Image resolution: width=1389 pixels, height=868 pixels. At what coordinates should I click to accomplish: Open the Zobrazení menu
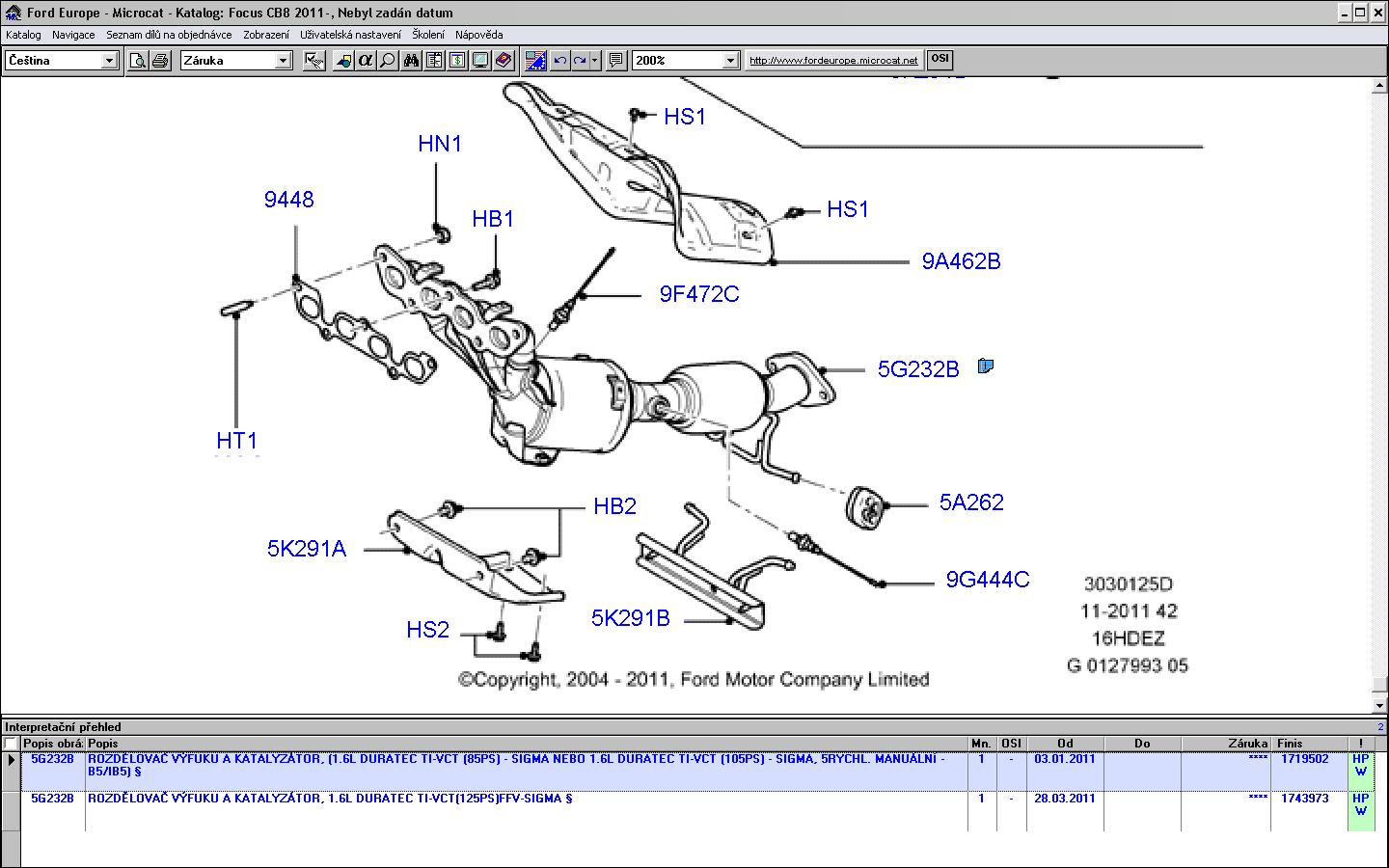265,35
